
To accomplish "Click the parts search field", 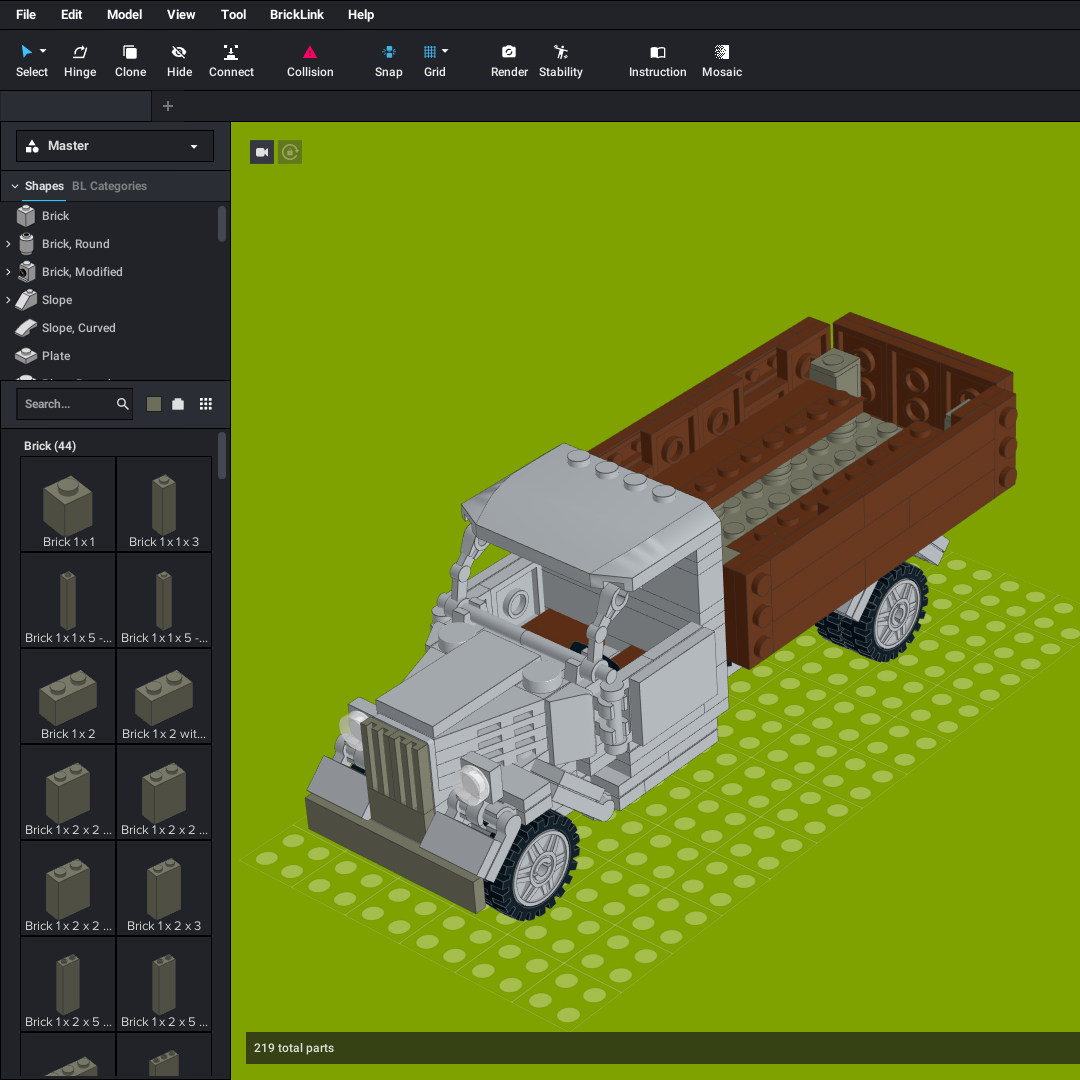I will (x=66, y=404).
